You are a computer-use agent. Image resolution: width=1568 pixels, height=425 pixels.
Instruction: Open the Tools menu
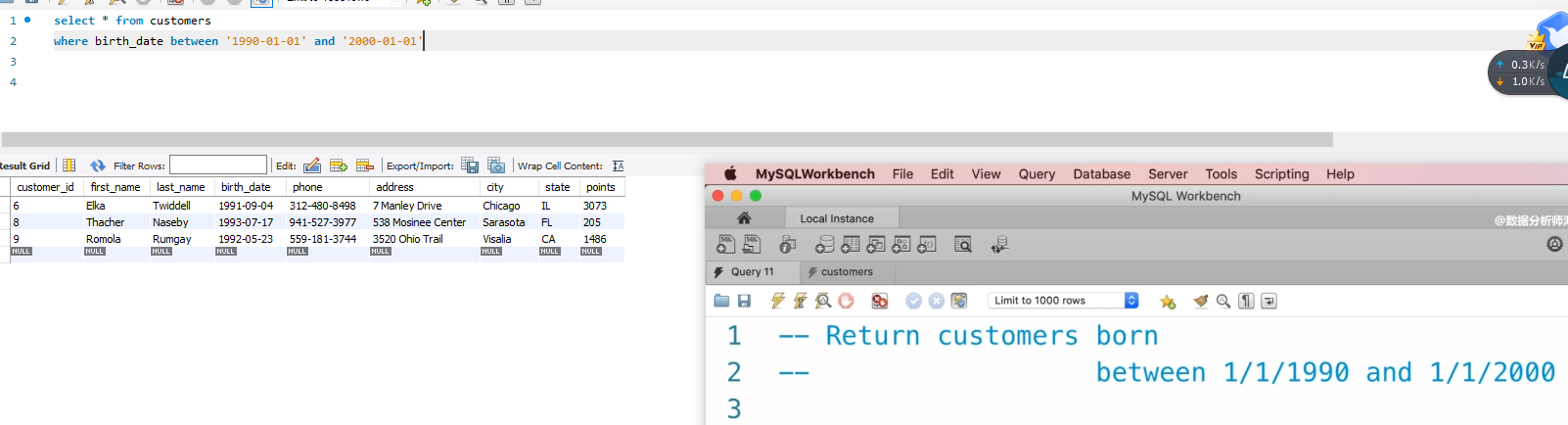pyautogui.click(x=1222, y=173)
